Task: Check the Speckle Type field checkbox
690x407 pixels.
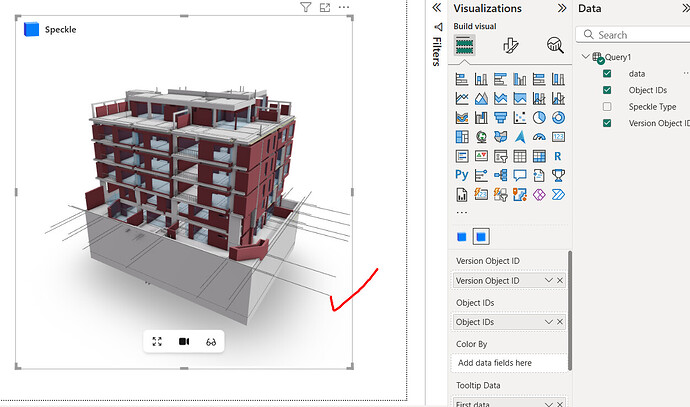Action: click(x=607, y=106)
